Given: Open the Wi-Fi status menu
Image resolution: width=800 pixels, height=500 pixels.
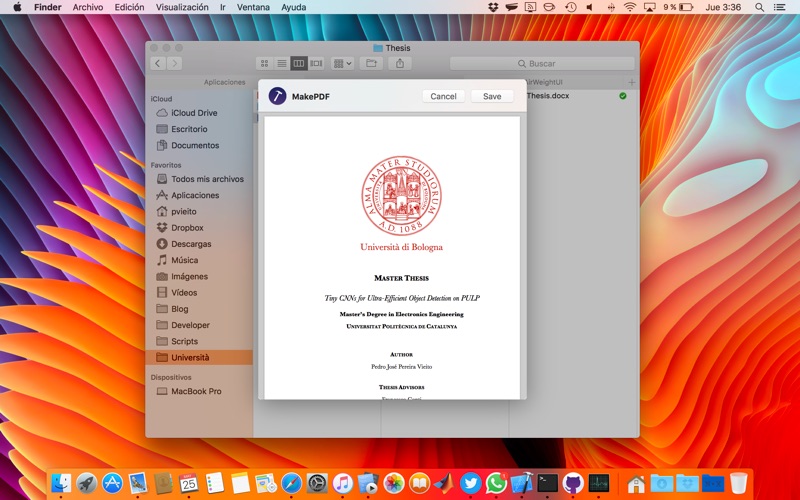Looking at the screenshot, I should point(630,7).
